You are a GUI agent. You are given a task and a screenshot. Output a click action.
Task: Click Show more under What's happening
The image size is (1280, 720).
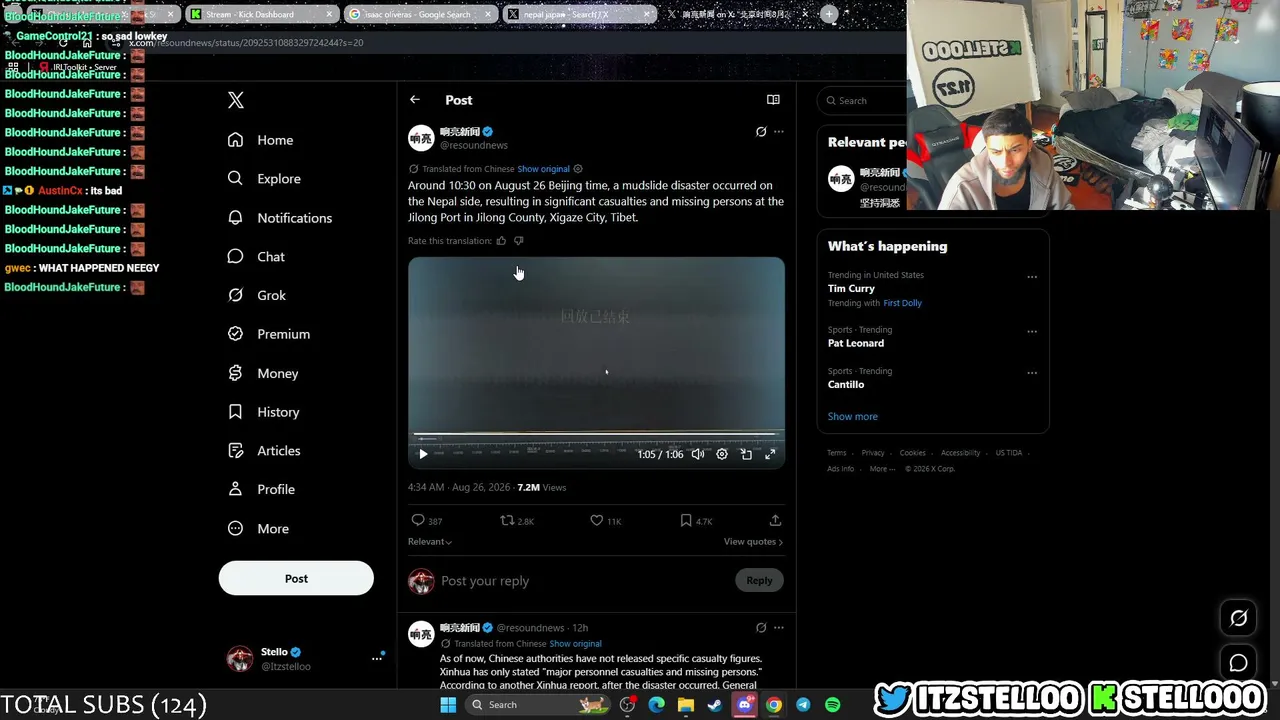point(853,417)
